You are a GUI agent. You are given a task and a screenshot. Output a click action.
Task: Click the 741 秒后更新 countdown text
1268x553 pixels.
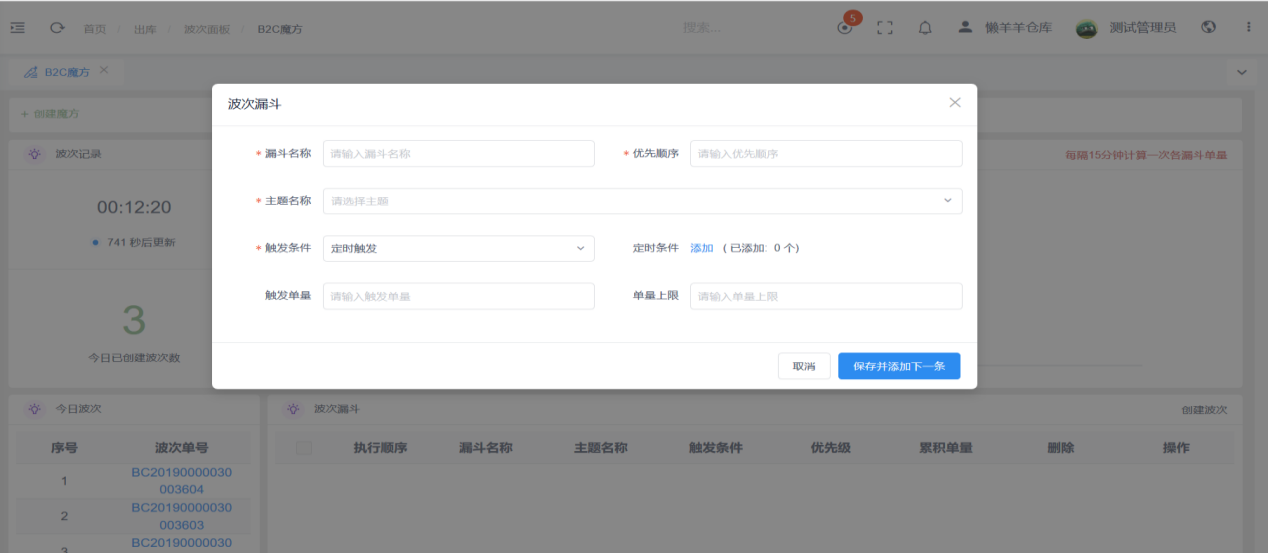pos(140,242)
